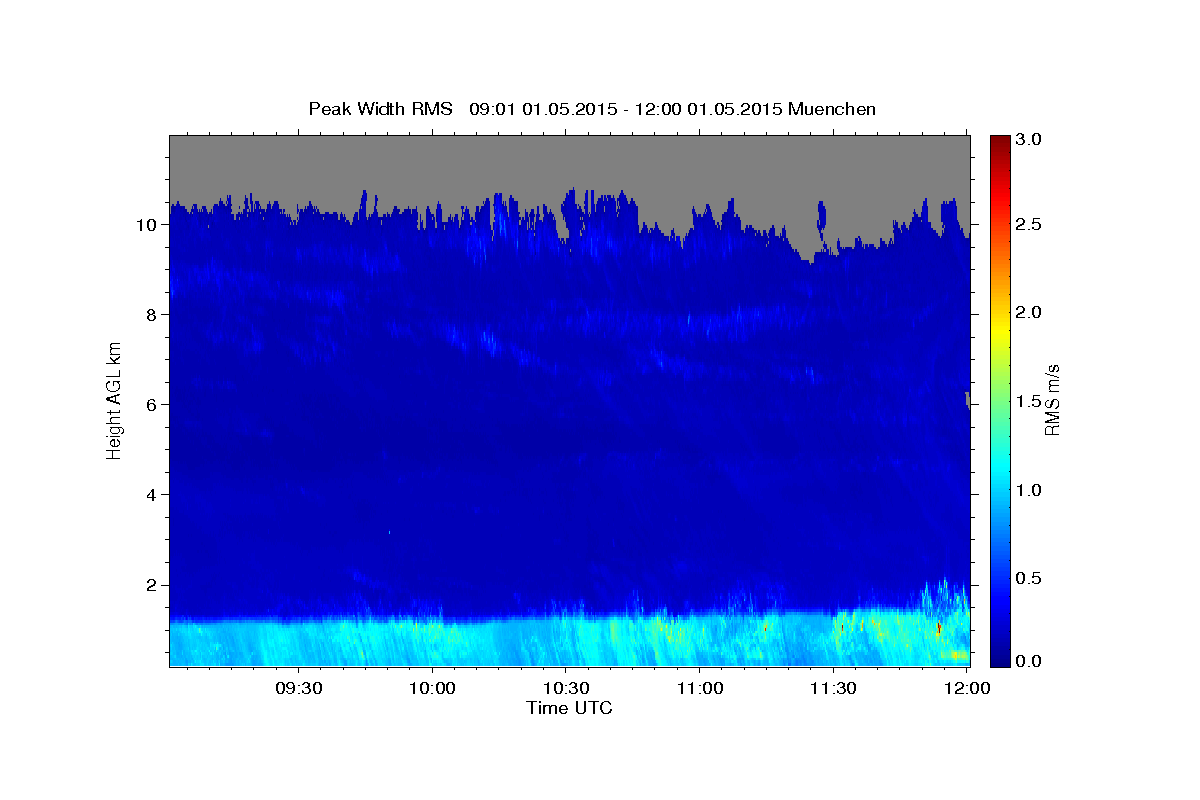The height and width of the screenshot is (800, 1200).
Task: Click the colorbar value '1.0'
Action: [x=1030, y=490]
